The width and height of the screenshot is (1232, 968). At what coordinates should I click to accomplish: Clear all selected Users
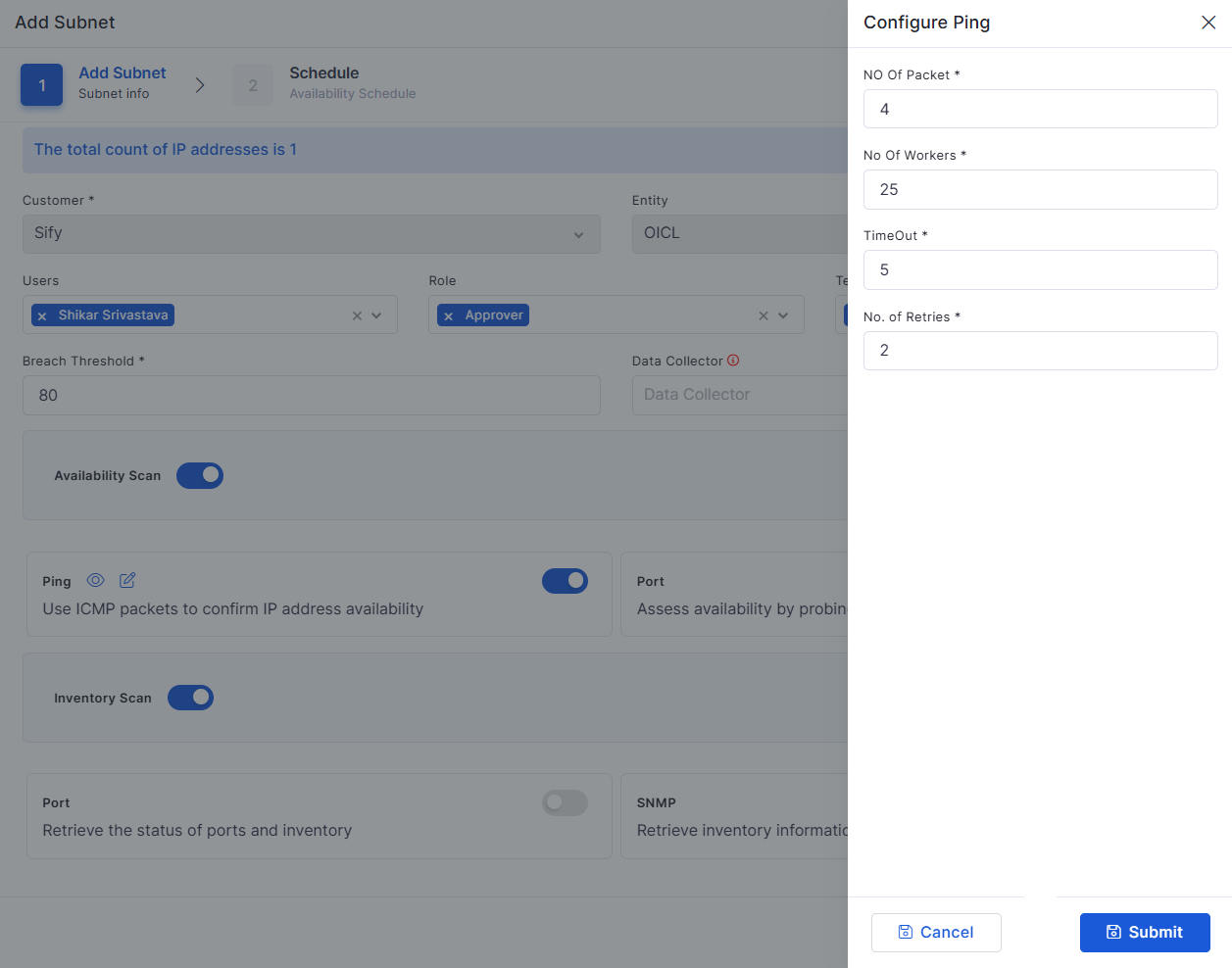pyautogui.click(x=357, y=315)
